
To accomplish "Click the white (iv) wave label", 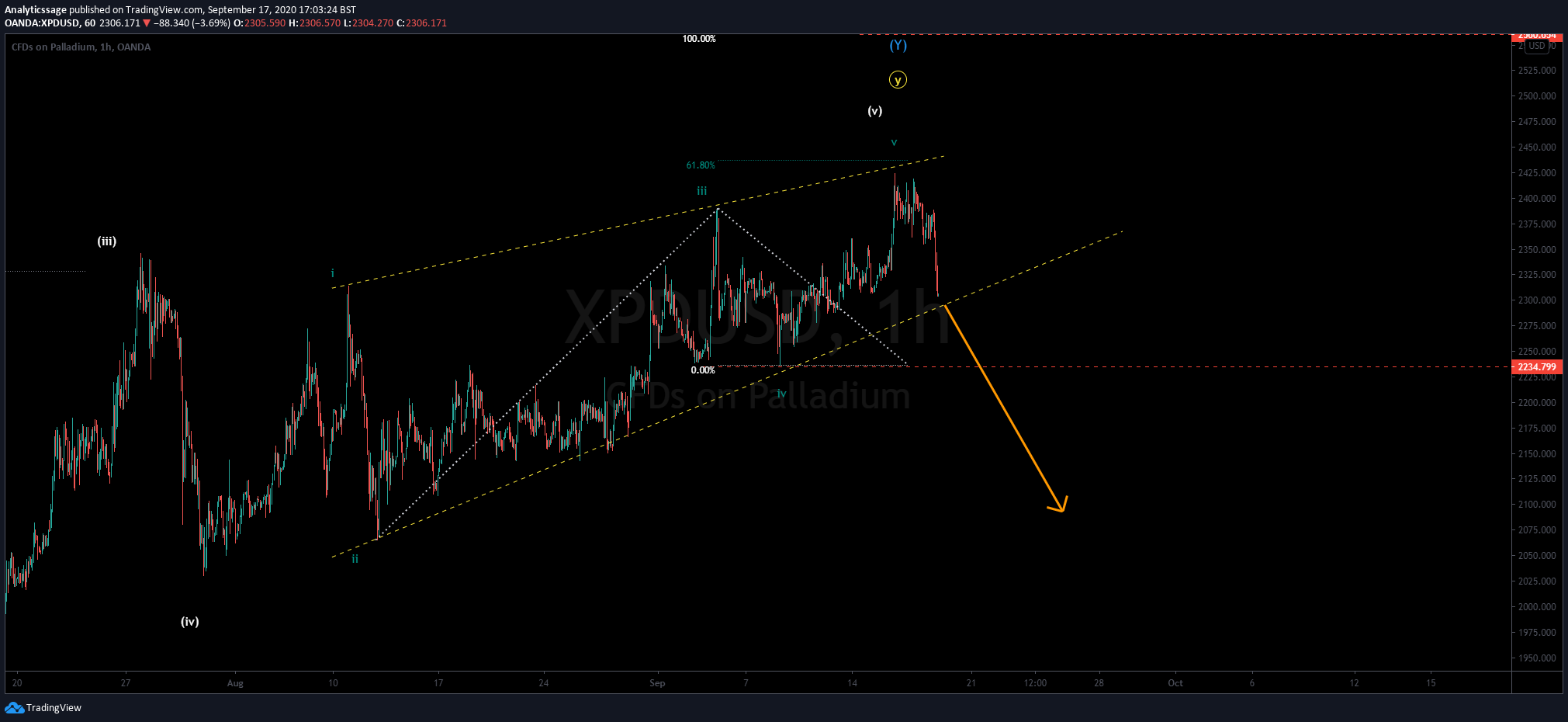I will coord(190,621).
